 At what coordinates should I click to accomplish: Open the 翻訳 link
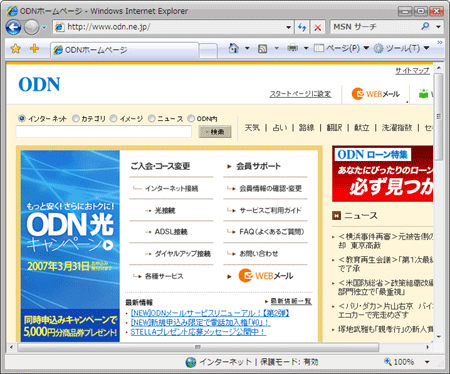click(x=334, y=128)
